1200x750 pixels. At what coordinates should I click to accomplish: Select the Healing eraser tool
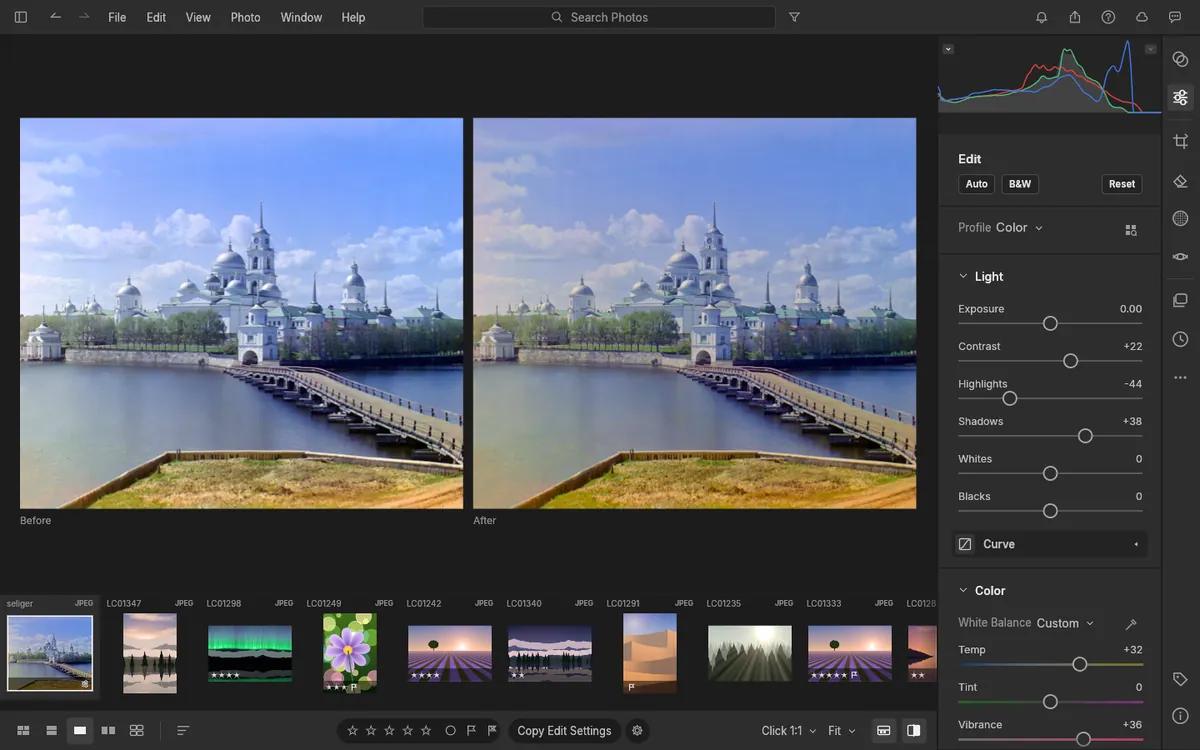(1180, 181)
